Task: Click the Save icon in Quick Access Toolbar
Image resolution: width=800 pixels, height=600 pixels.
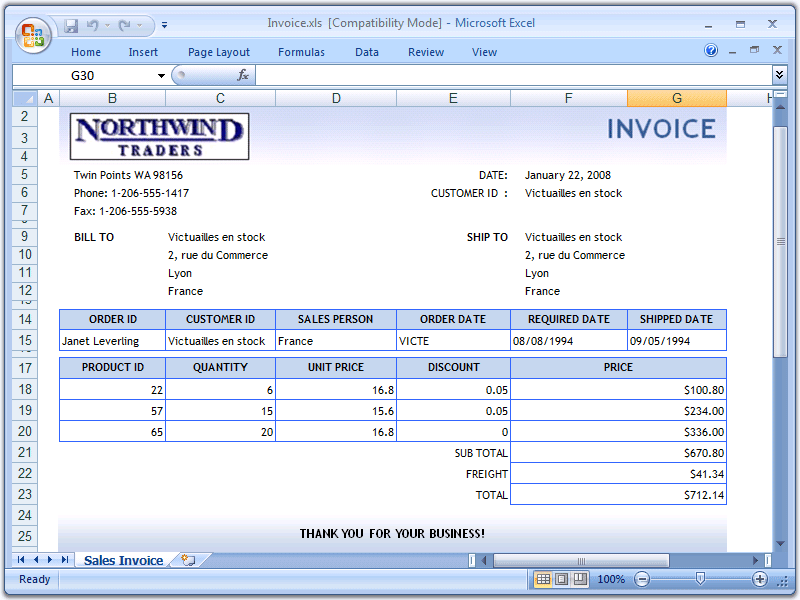Action: [x=71, y=25]
